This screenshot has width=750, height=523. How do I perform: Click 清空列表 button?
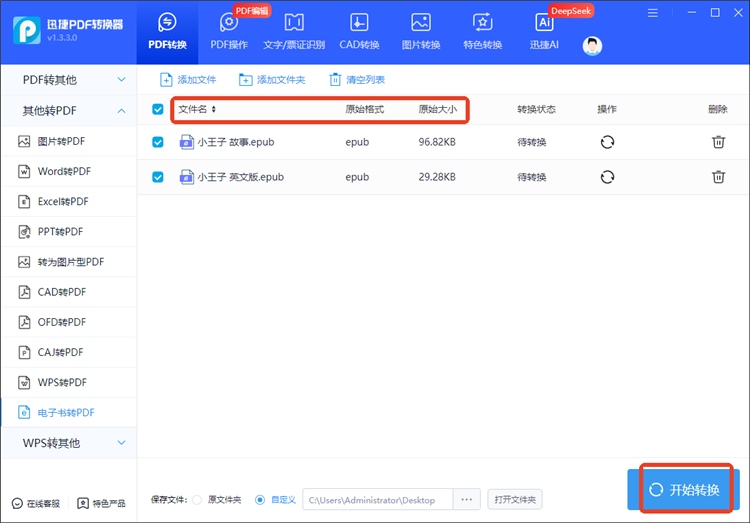pyautogui.click(x=357, y=79)
